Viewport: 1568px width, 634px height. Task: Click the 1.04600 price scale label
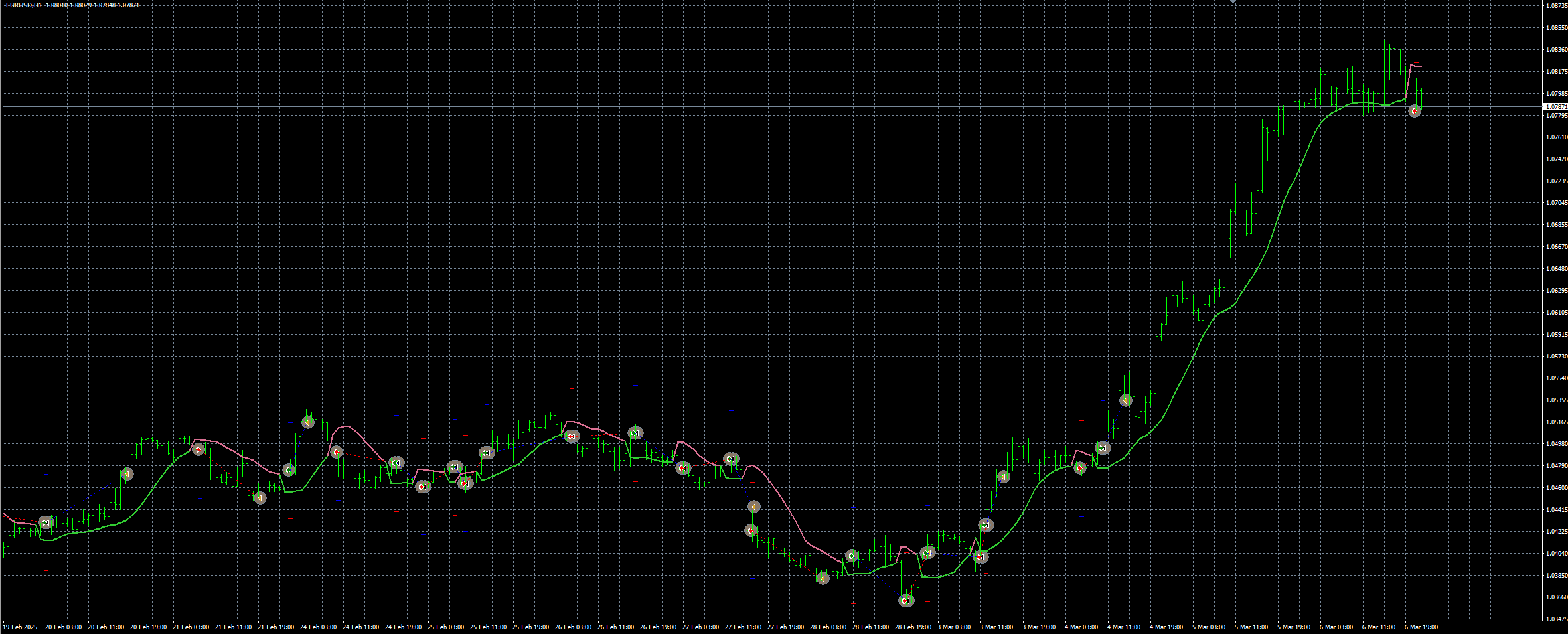(x=1557, y=488)
